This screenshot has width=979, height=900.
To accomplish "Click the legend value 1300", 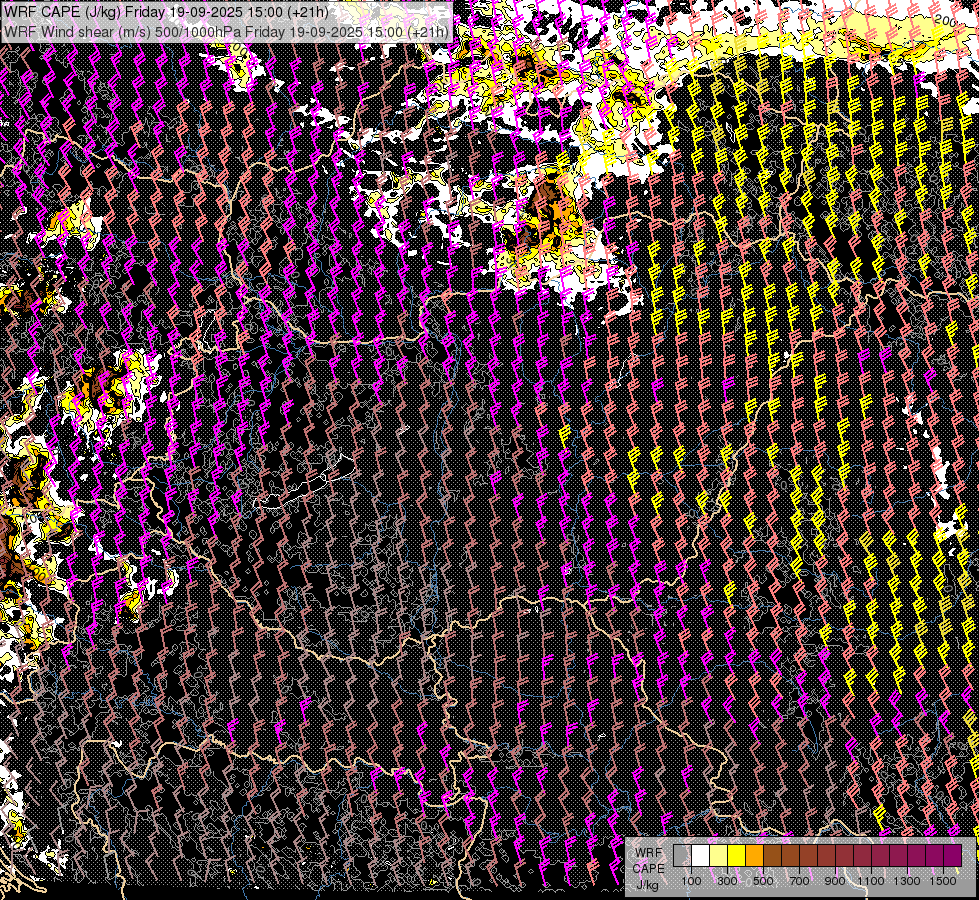I will tap(907, 881).
